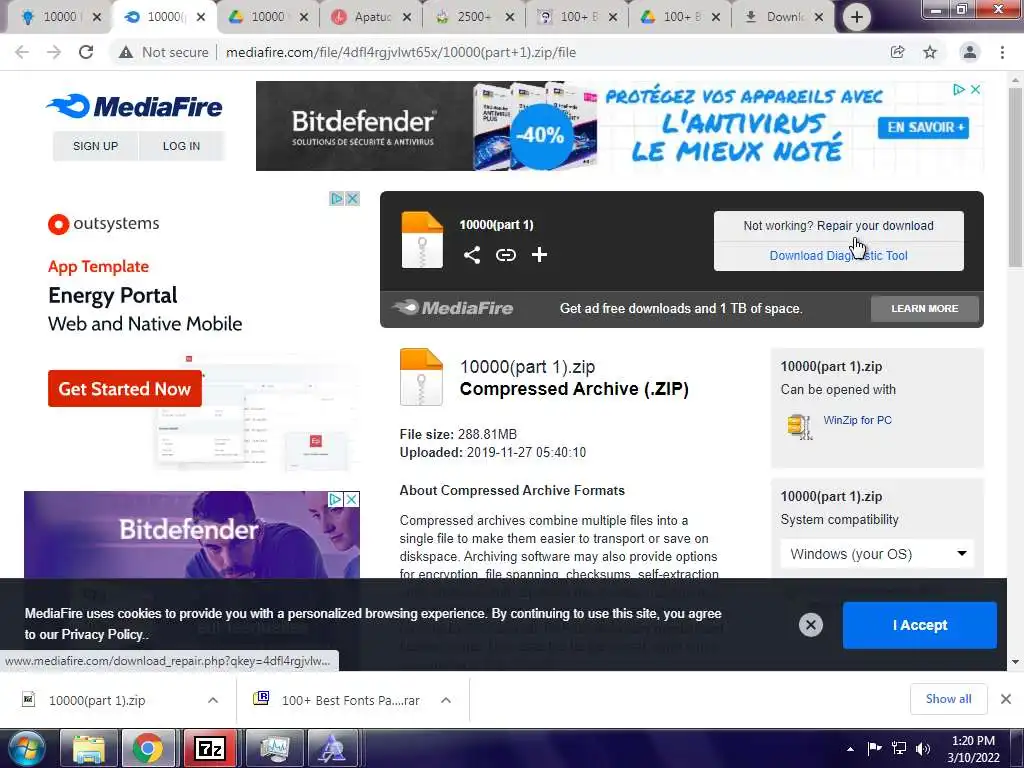Click the share icon under 10000(part 1)
This screenshot has width=1024, height=768.
(x=472, y=255)
